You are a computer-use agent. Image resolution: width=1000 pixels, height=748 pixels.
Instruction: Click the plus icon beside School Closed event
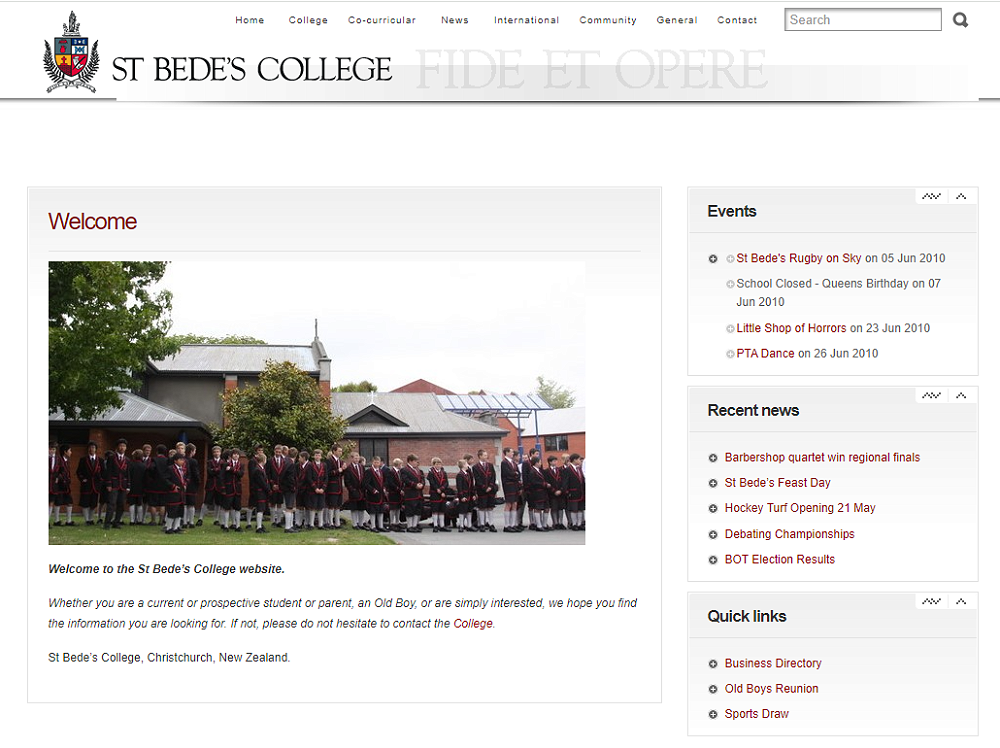[x=730, y=284]
